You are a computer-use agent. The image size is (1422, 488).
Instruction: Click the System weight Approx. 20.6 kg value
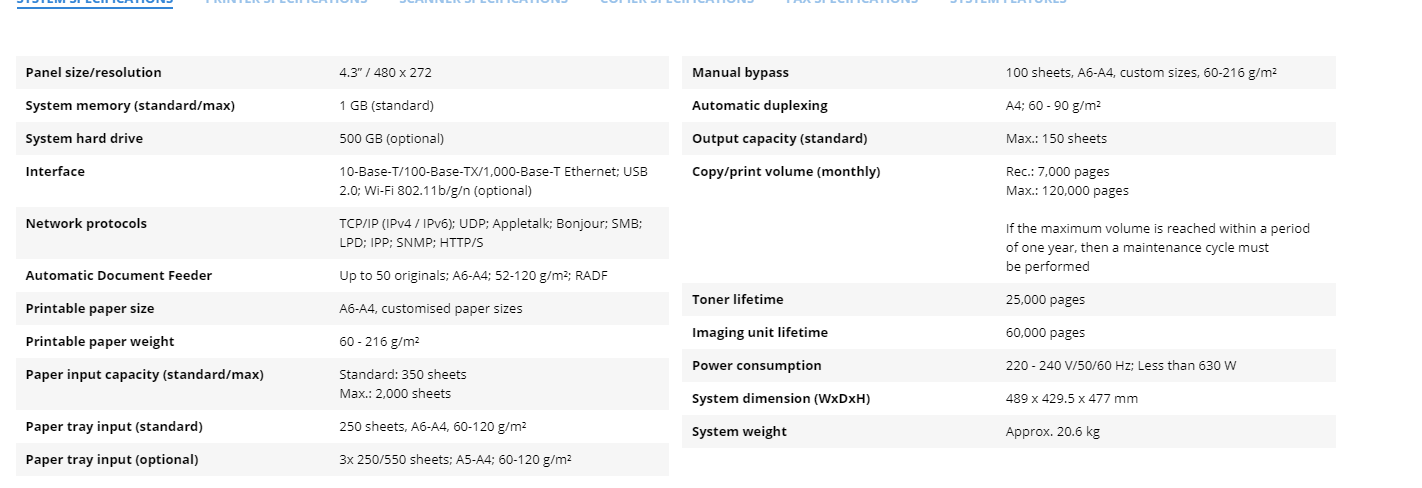tap(1053, 432)
